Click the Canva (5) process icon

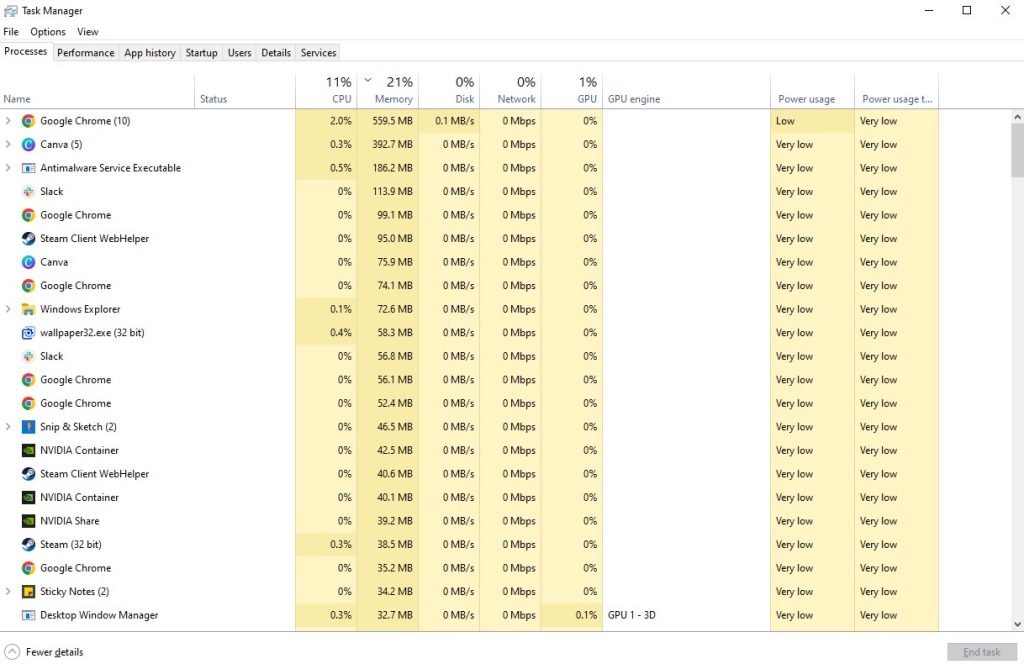28,144
